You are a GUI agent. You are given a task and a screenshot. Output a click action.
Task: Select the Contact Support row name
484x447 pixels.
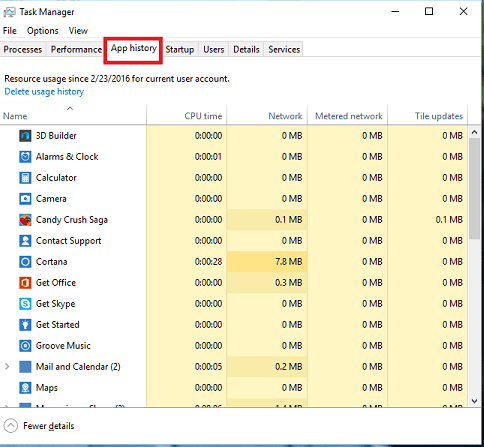point(68,241)
